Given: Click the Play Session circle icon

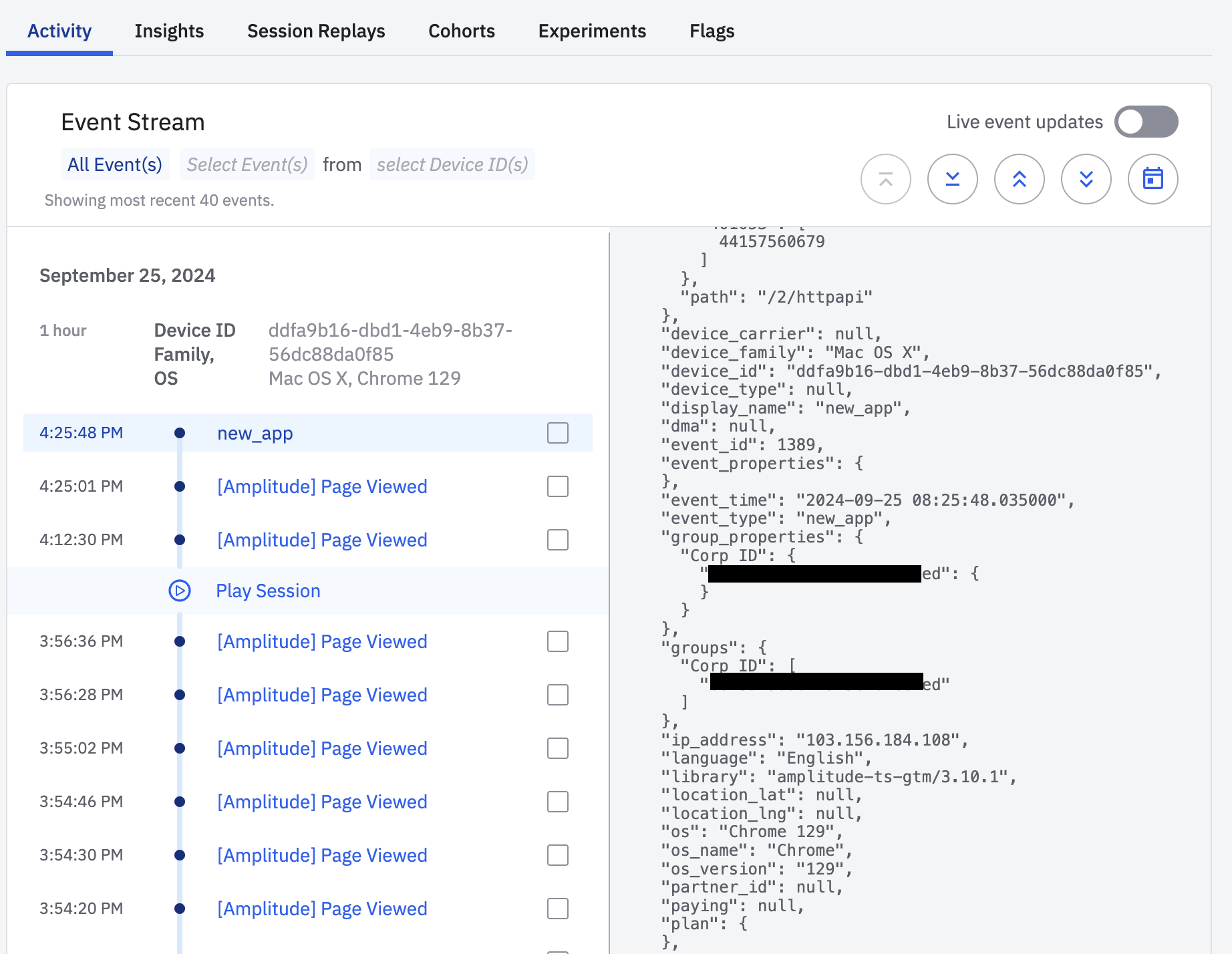Looking at the screenshot, I should [x=179, y=591].
